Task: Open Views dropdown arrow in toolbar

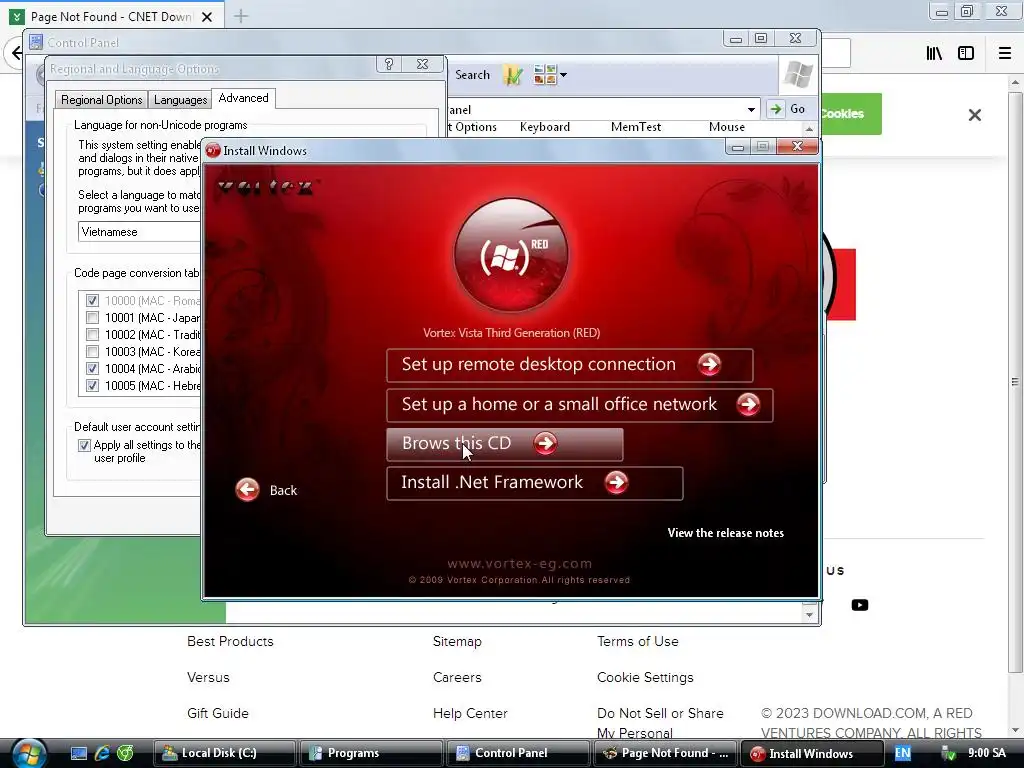Action: tap(563, 74)
